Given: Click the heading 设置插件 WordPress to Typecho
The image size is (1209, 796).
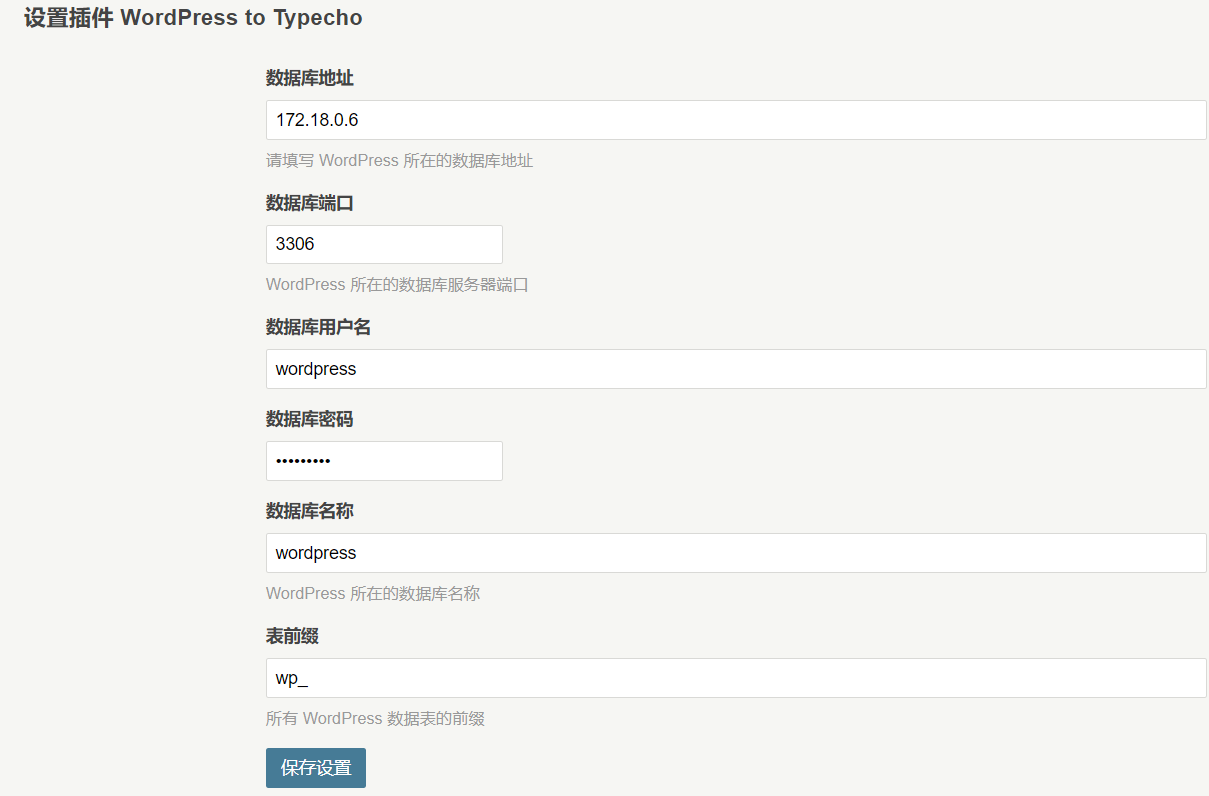Looking at the screenshot, I should tap(193, 18).
